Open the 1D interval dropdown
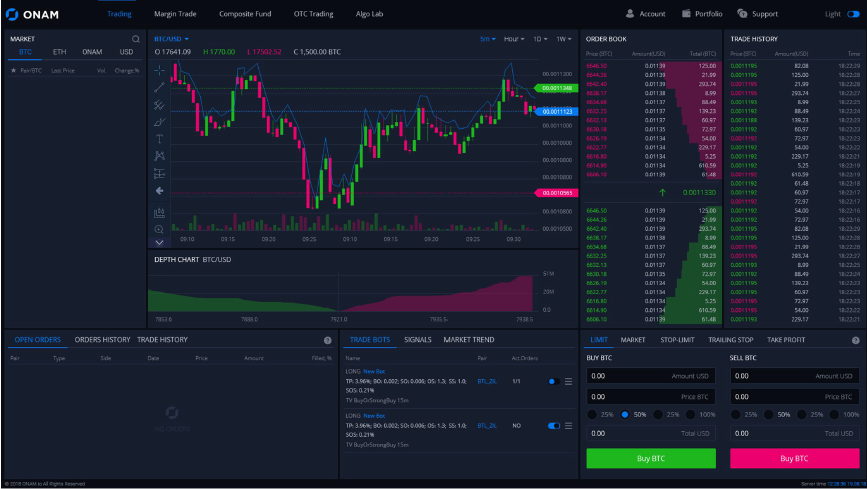 click(x=540, y=39)
